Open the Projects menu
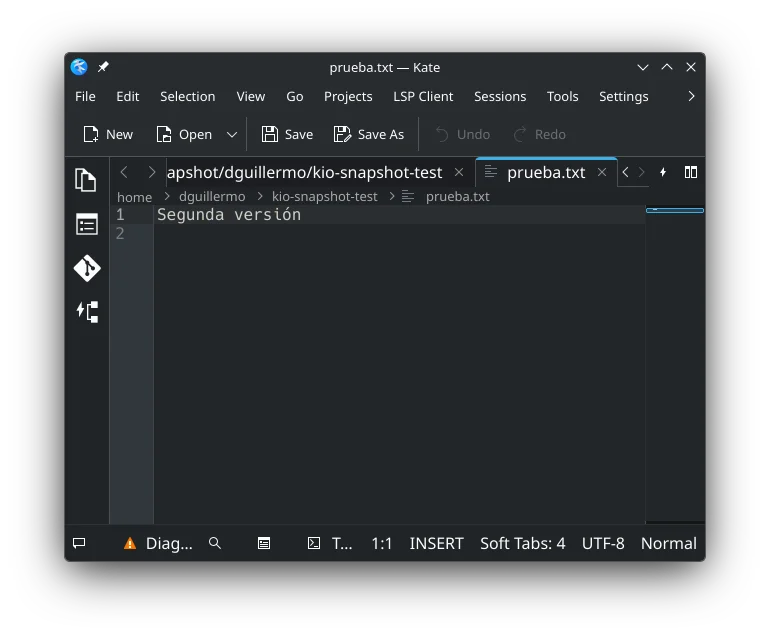The image size is (770, 638). pyautogui.click(x=348, y=96)
